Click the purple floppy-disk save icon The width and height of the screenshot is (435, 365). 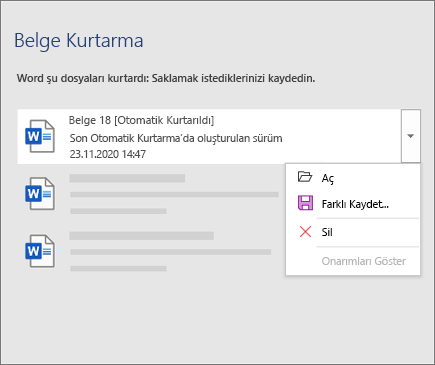pyautogui.click(x=305, y=203)
